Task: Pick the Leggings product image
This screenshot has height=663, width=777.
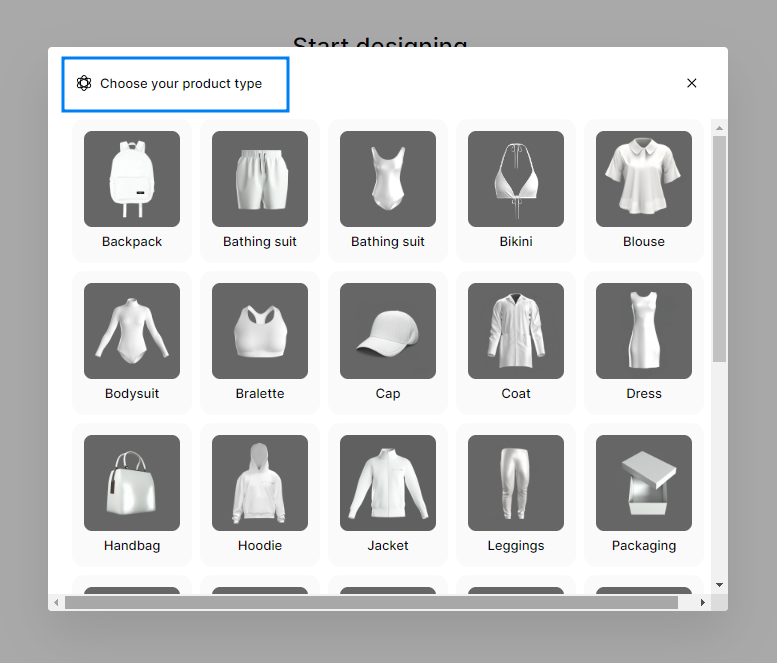Action: [x=516, y=483]
